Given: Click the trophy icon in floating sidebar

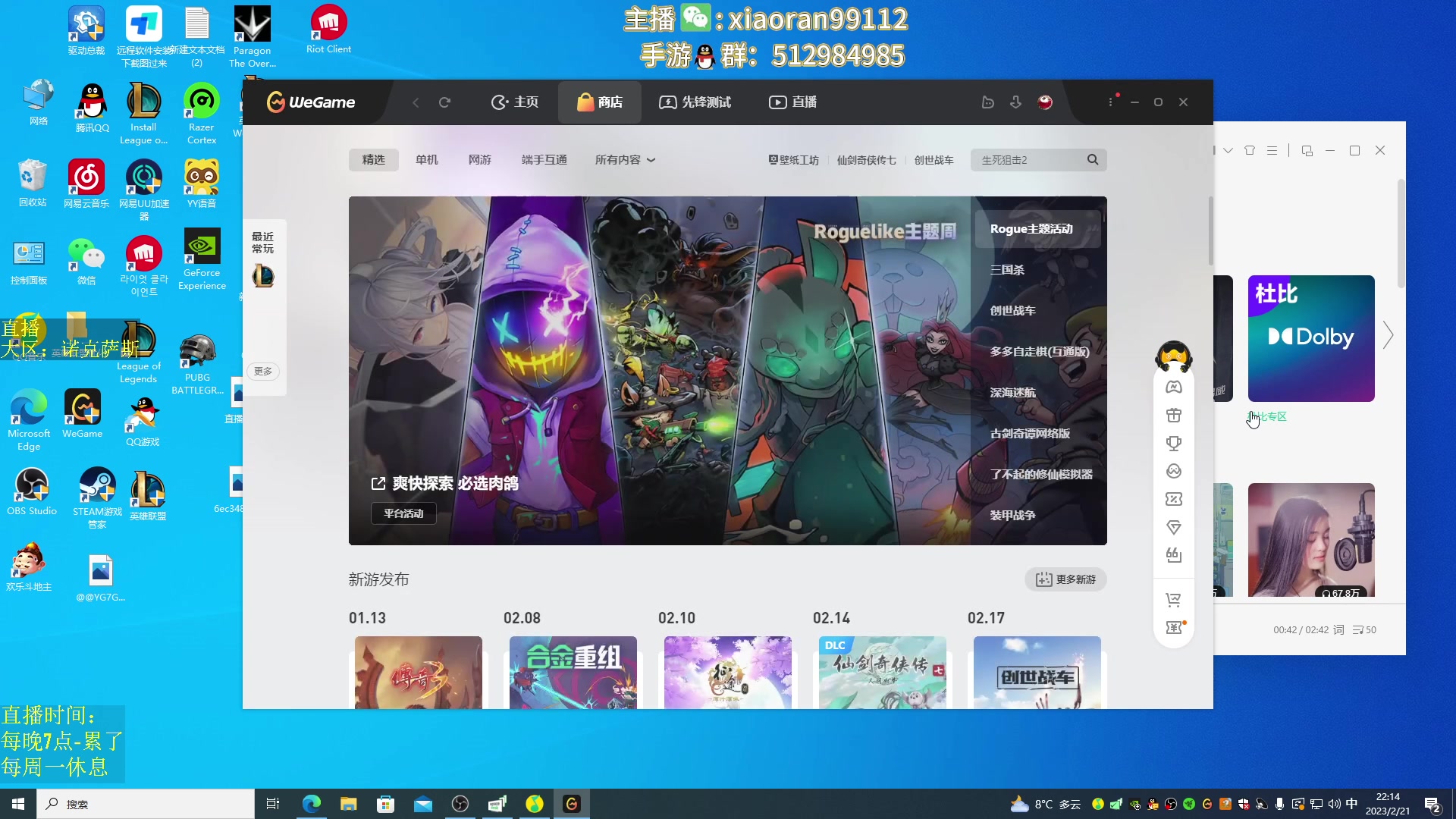Looking at the screenshot, I should [1174, 444].
